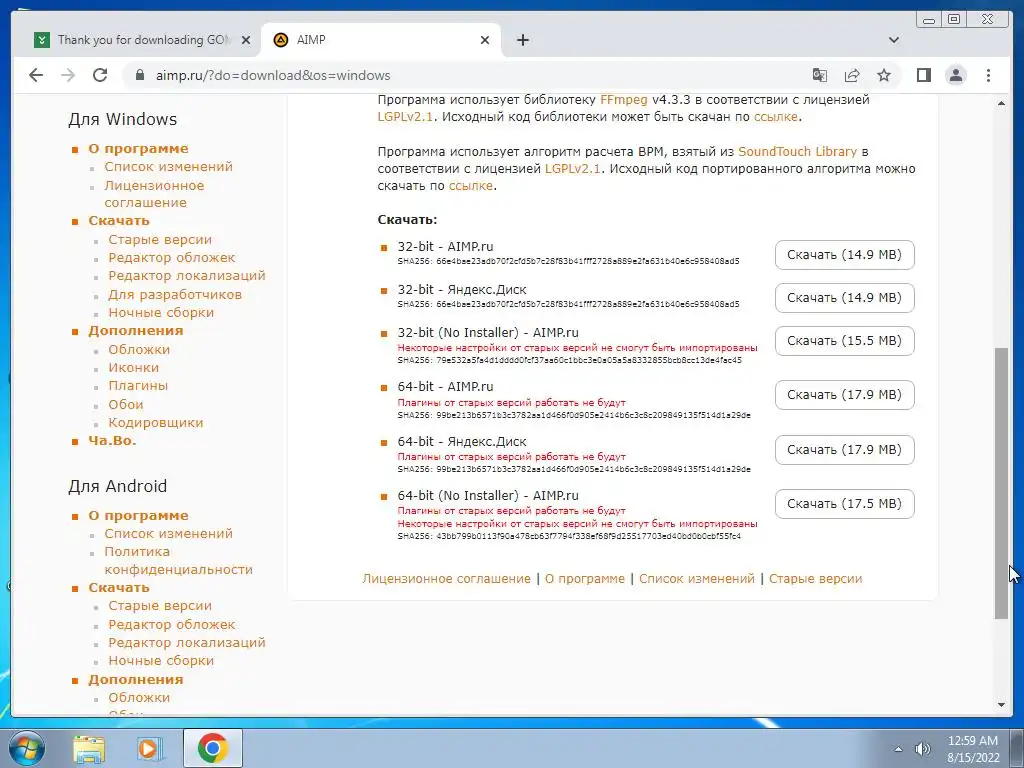Bookmark this page with star icon
Image resolution: width=1024 pixels, height=768 pixels.
click(884, 75)
